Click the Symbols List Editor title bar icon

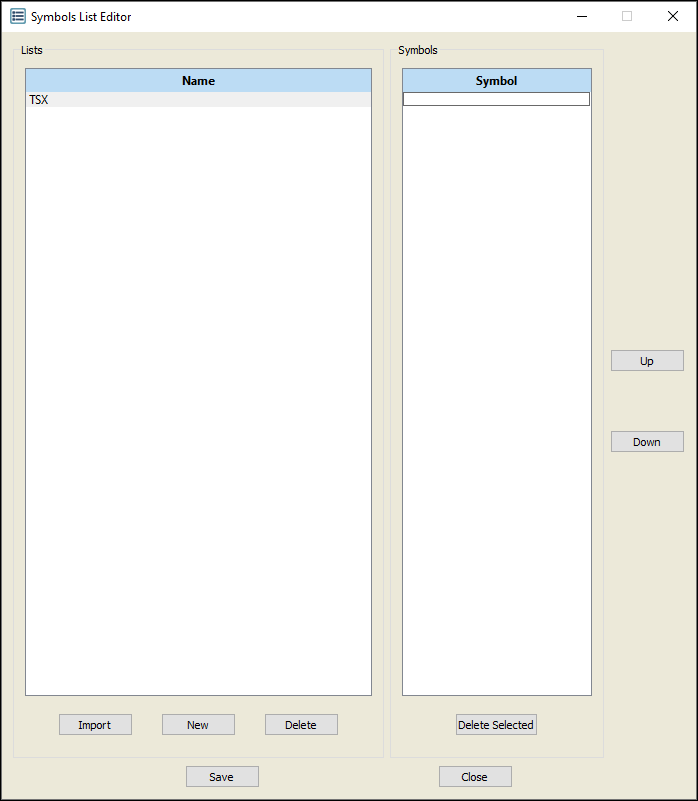[x=18, y=16]
